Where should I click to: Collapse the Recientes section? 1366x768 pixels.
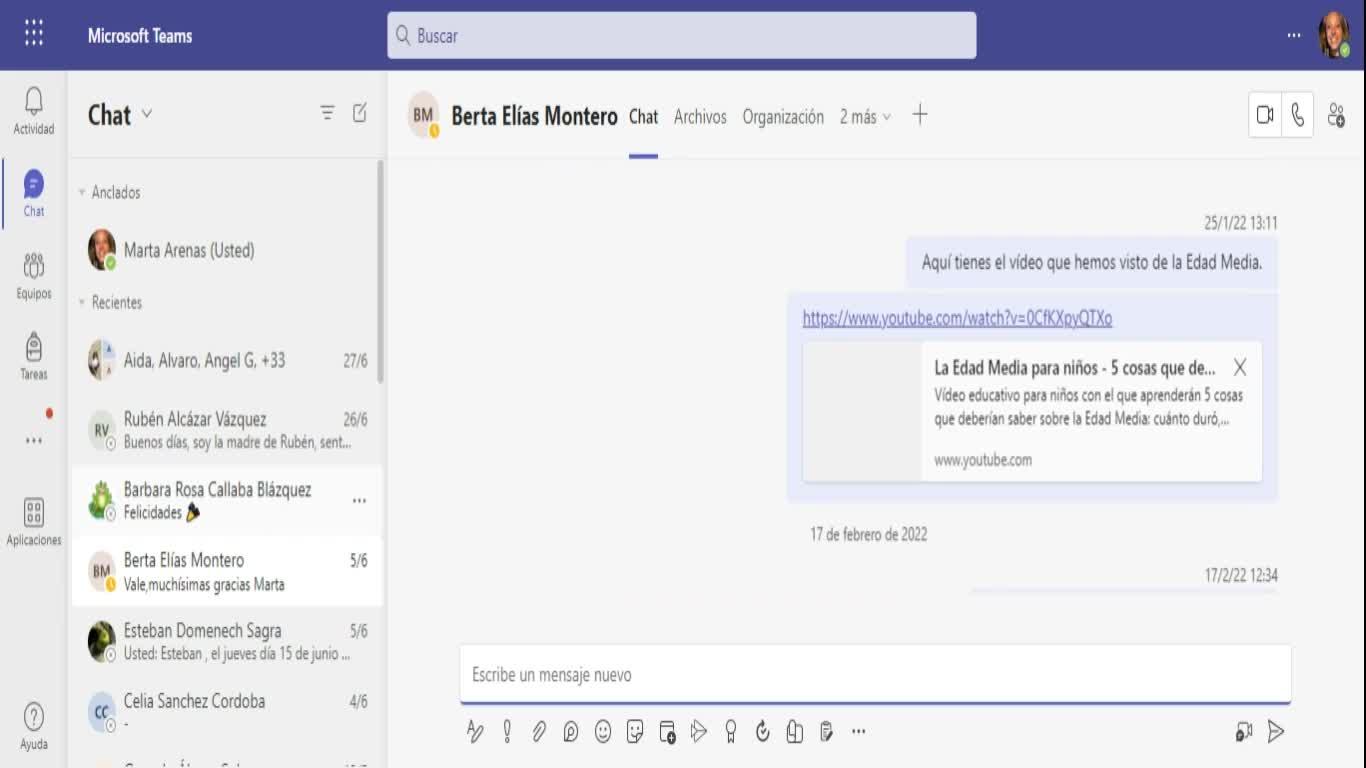pos(82,302)
